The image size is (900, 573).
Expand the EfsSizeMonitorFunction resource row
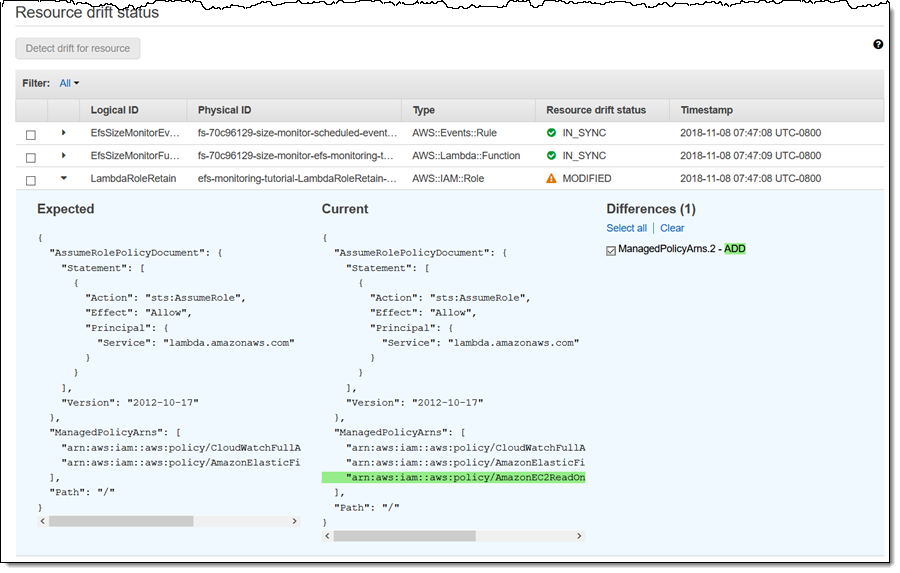64,156
